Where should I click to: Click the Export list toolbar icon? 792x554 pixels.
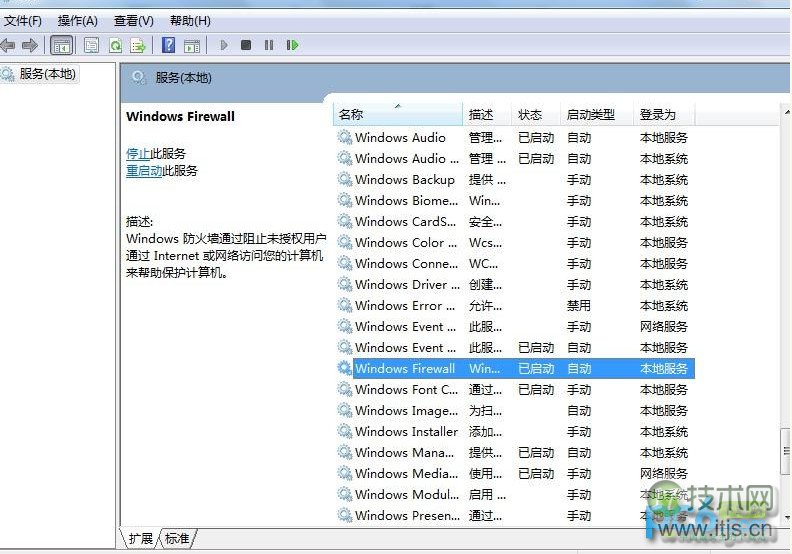[x=137, y=45]
